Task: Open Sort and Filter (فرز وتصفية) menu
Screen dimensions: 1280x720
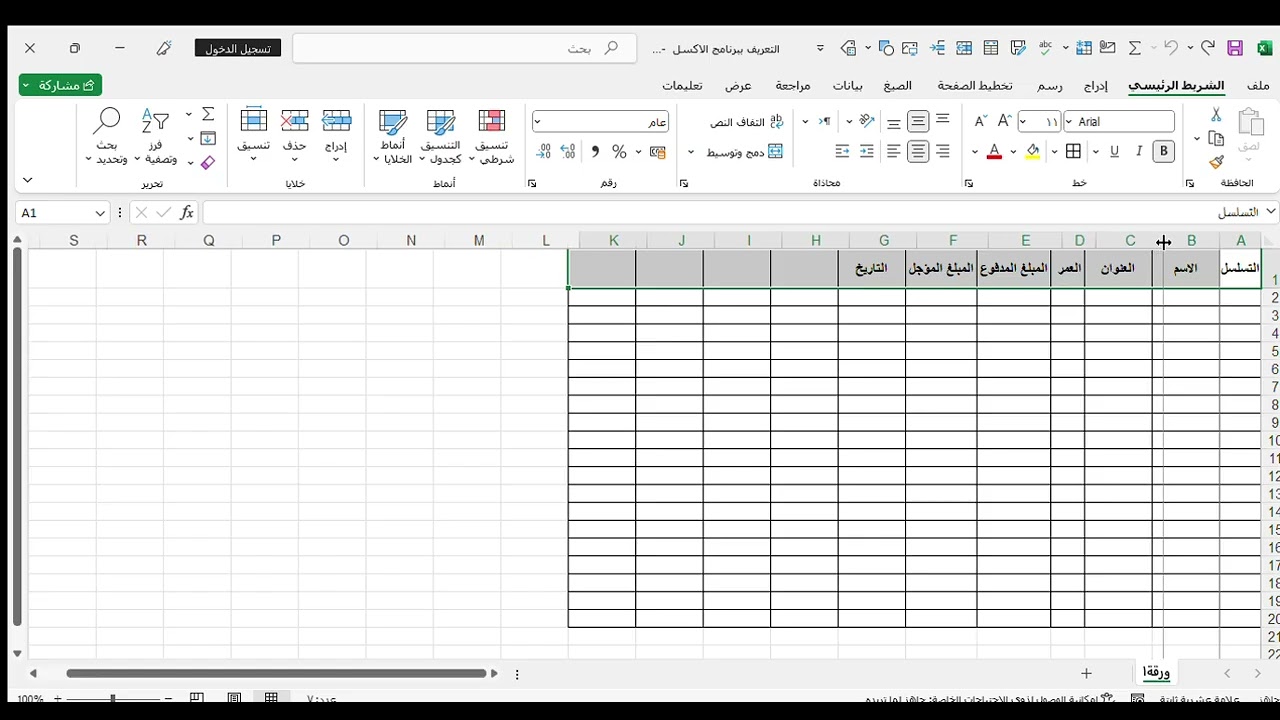Action: (x=155, y=136)
